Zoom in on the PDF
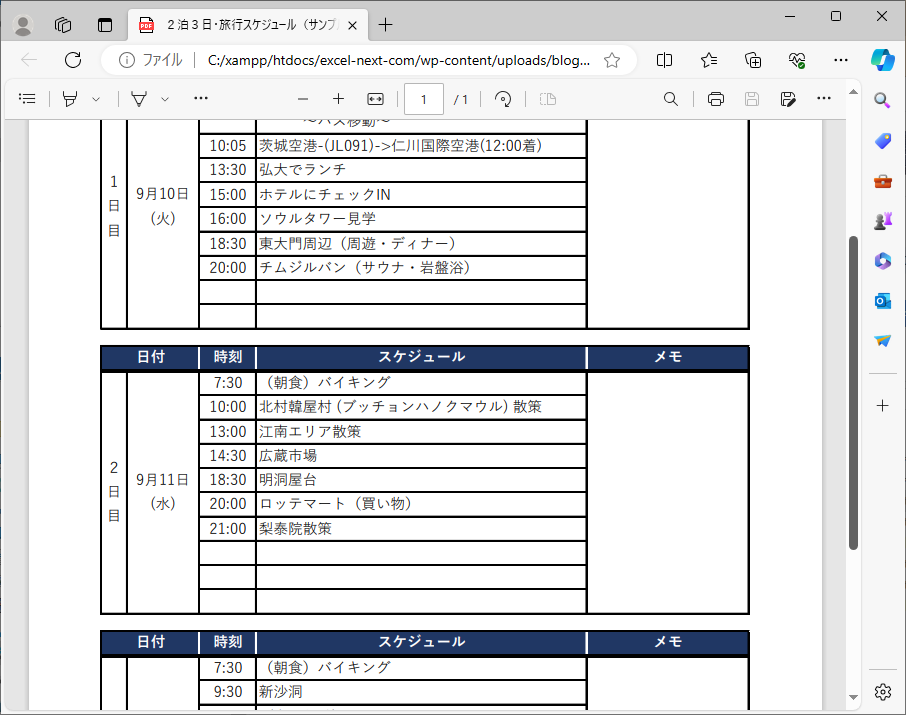906x715 pixels. pos(337,98)
